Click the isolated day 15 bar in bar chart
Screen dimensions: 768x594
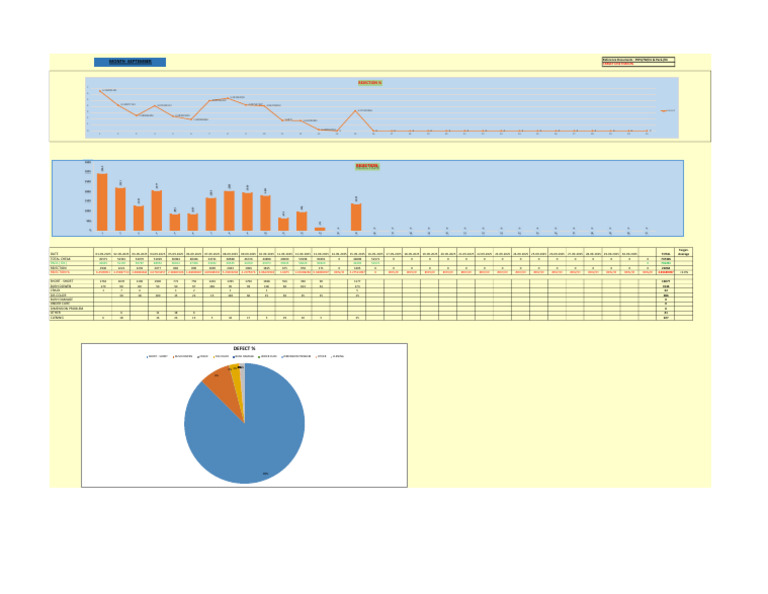pos(356,217)
